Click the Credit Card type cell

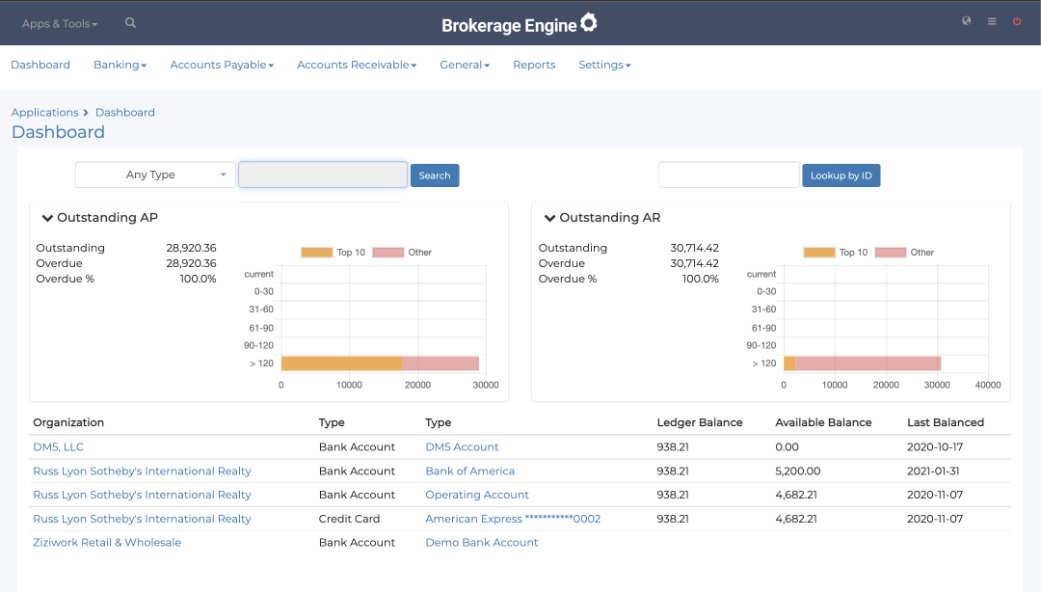[349, 518]
